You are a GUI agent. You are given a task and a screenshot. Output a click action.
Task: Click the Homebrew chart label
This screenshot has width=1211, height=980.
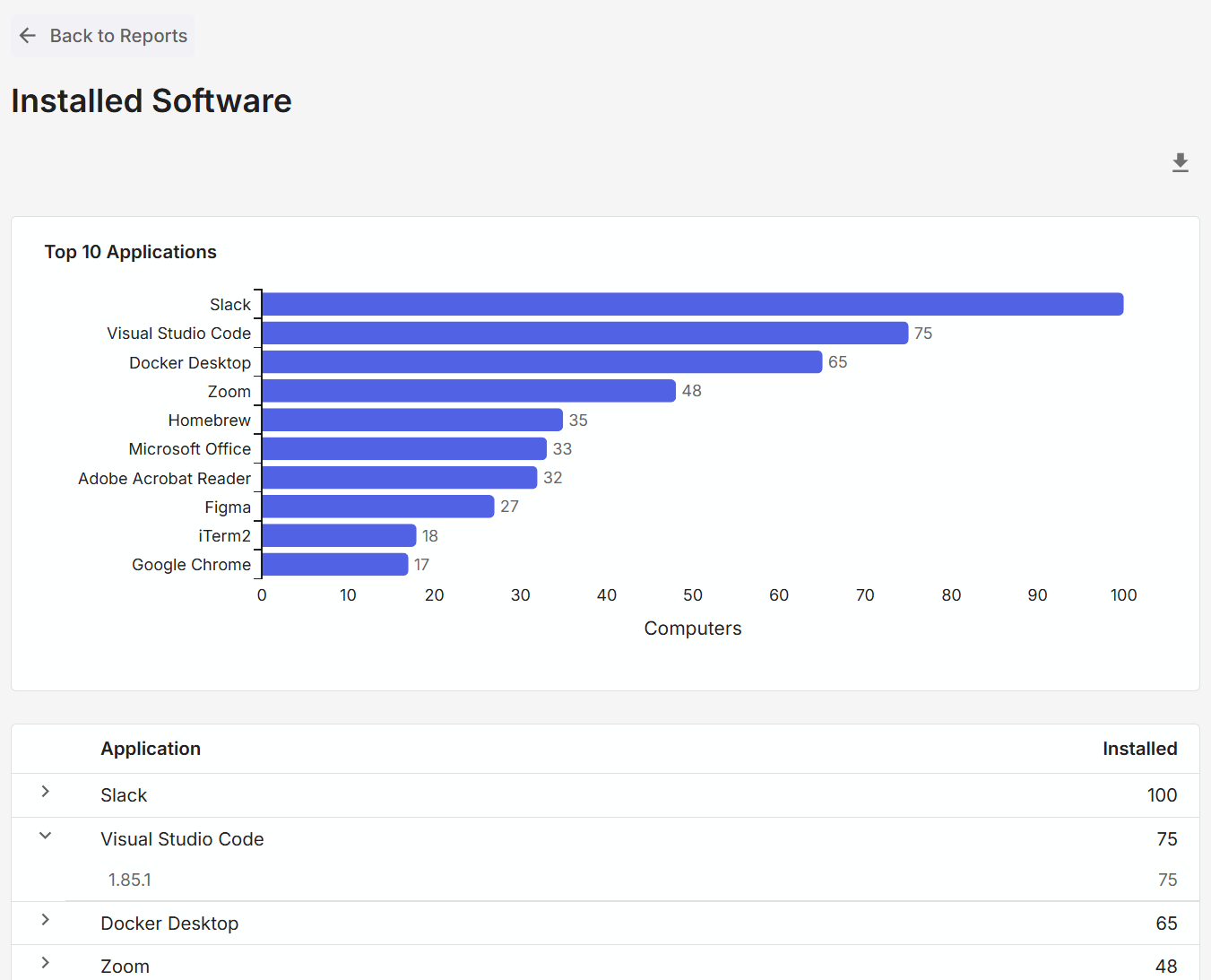point(209,420)
